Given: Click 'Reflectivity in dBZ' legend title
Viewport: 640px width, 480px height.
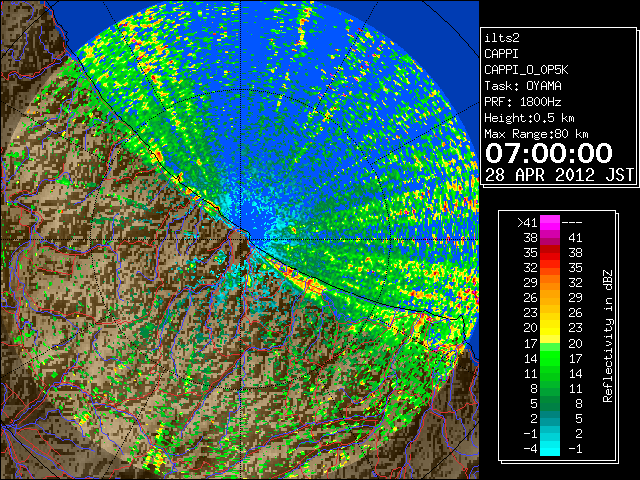Looking at the screenshot, I should pos(608,336).
